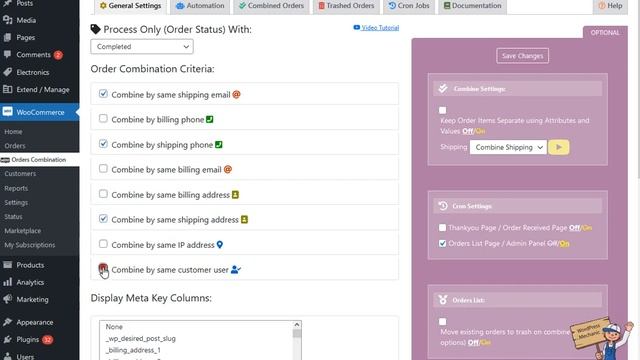This screenshot has height=360, width=640.
Task: Click the WooCommerce logo icon
Action: click(7, 112)
